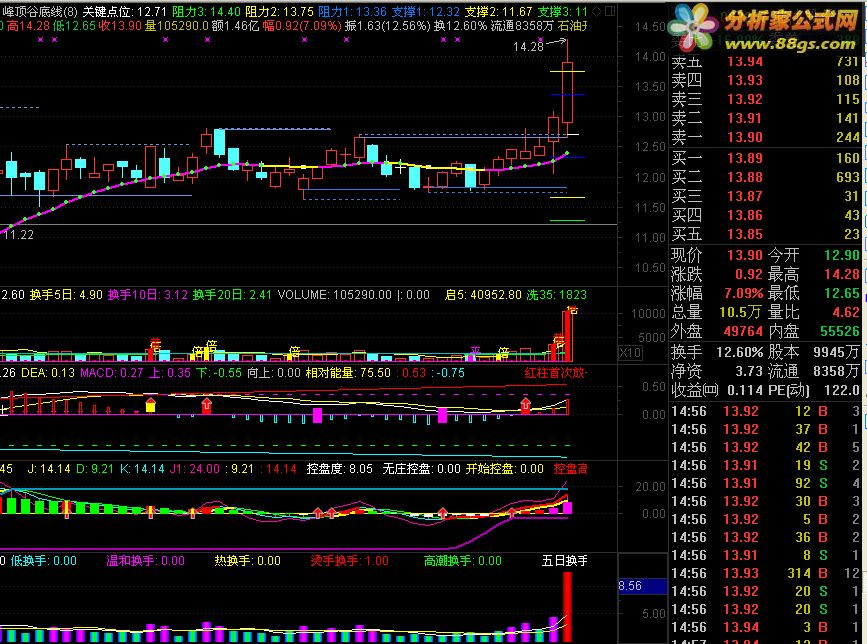Click the 今开 12.90 value
Viewport: 867px width, 644px height.
pos(842,255)
